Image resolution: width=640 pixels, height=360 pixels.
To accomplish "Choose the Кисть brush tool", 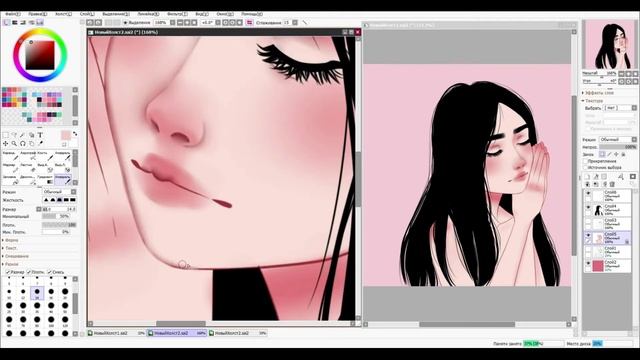I will [x=44, y=156].
